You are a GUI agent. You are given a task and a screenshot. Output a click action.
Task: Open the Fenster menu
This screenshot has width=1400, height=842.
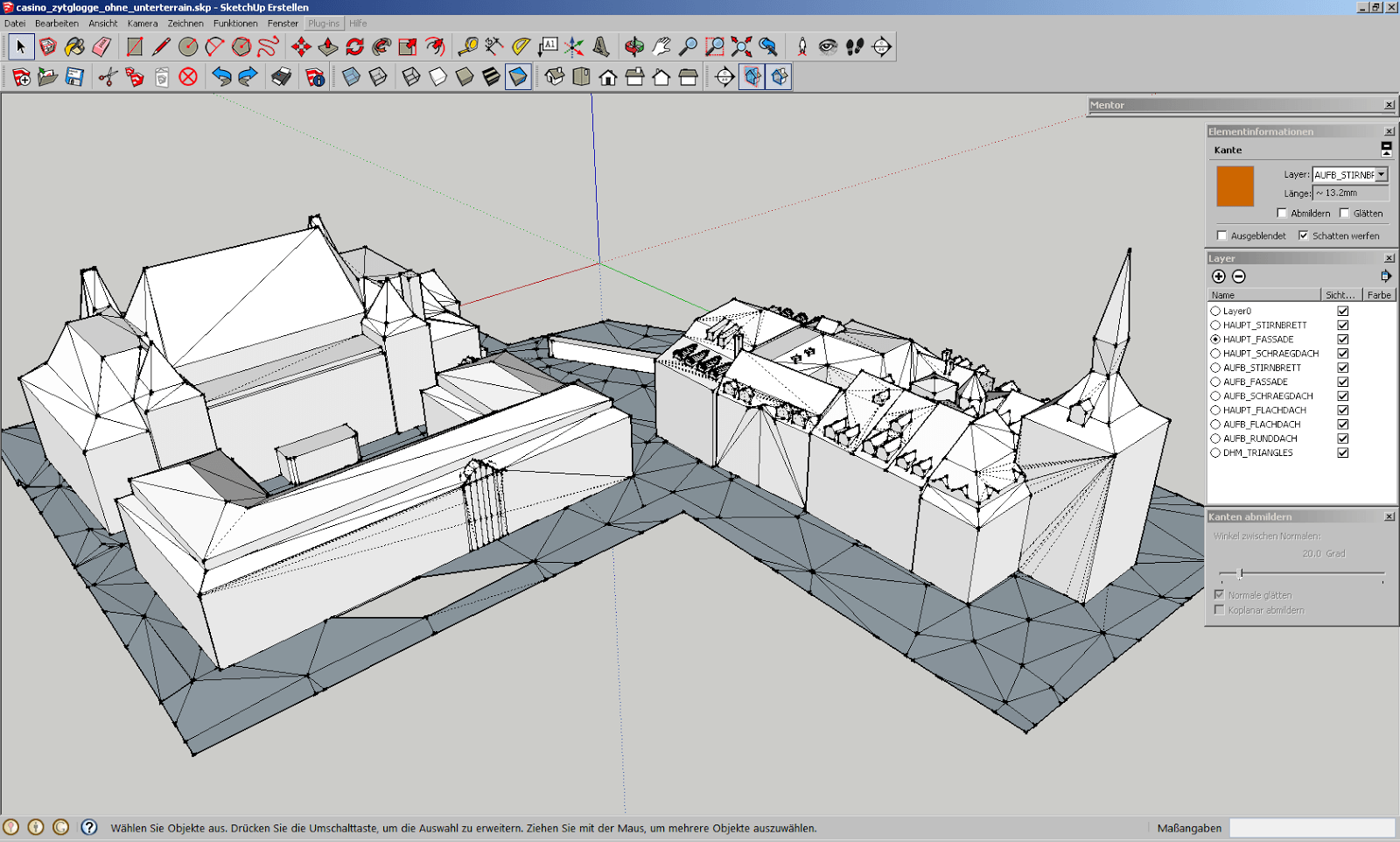[283, 24]
